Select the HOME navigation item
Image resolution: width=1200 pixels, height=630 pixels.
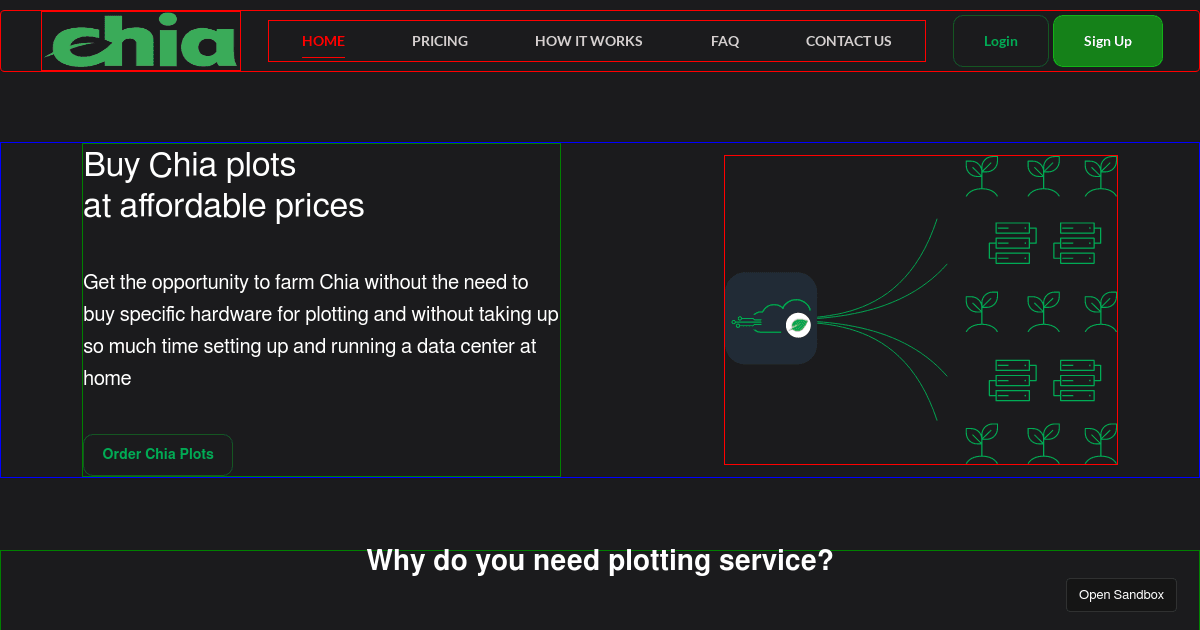pos(323,41)
